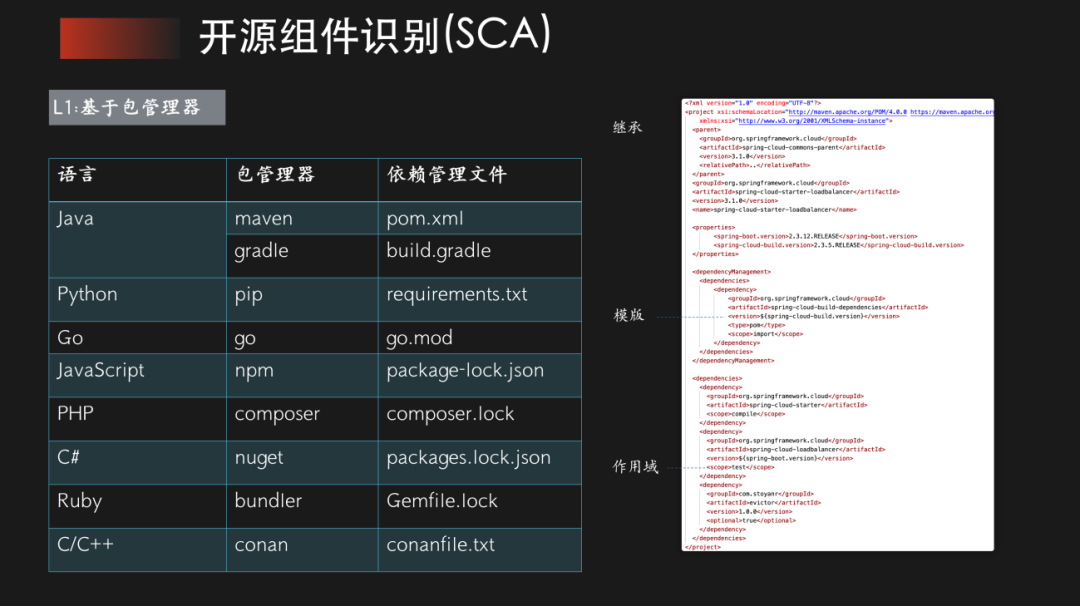The height and width of the screenshot is (606, 1080).
Task: Click the composer.lock cell
Action: (480, 419)
